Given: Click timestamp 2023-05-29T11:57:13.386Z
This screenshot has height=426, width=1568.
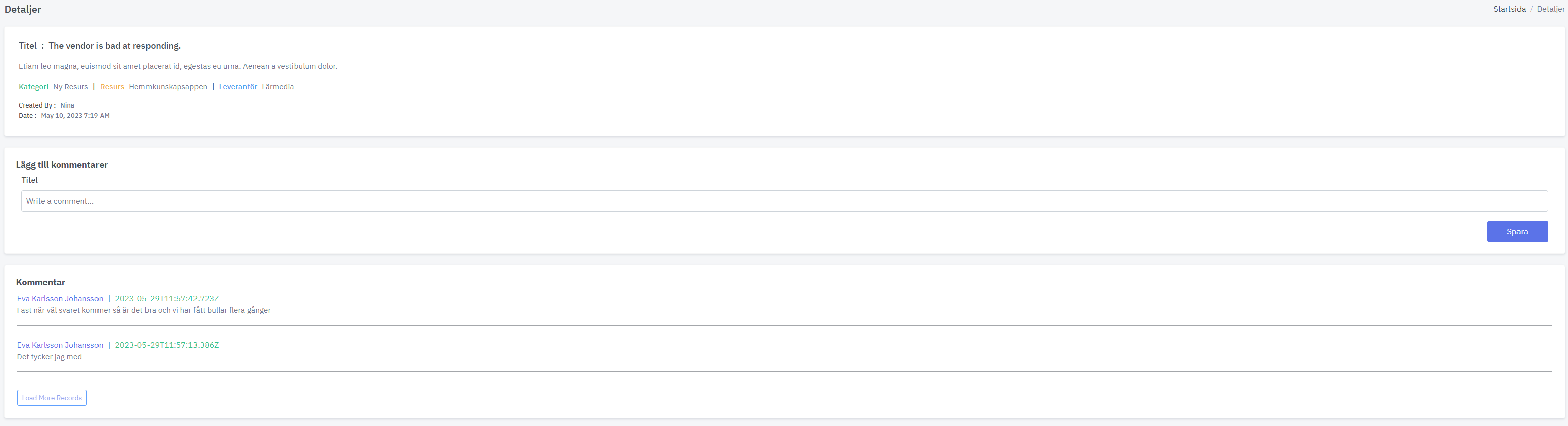Looking at the screenshot, I should click(x=167, y=345).
